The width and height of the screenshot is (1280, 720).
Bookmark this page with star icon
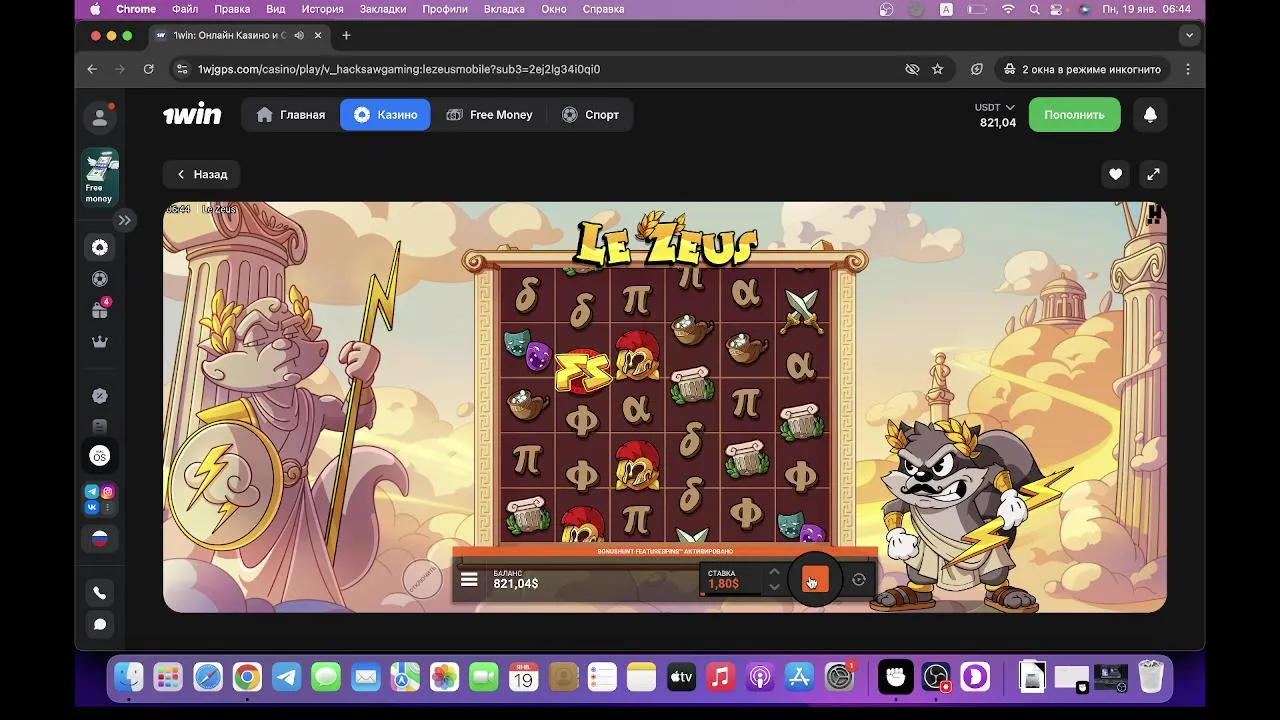[x=937, y=69]
